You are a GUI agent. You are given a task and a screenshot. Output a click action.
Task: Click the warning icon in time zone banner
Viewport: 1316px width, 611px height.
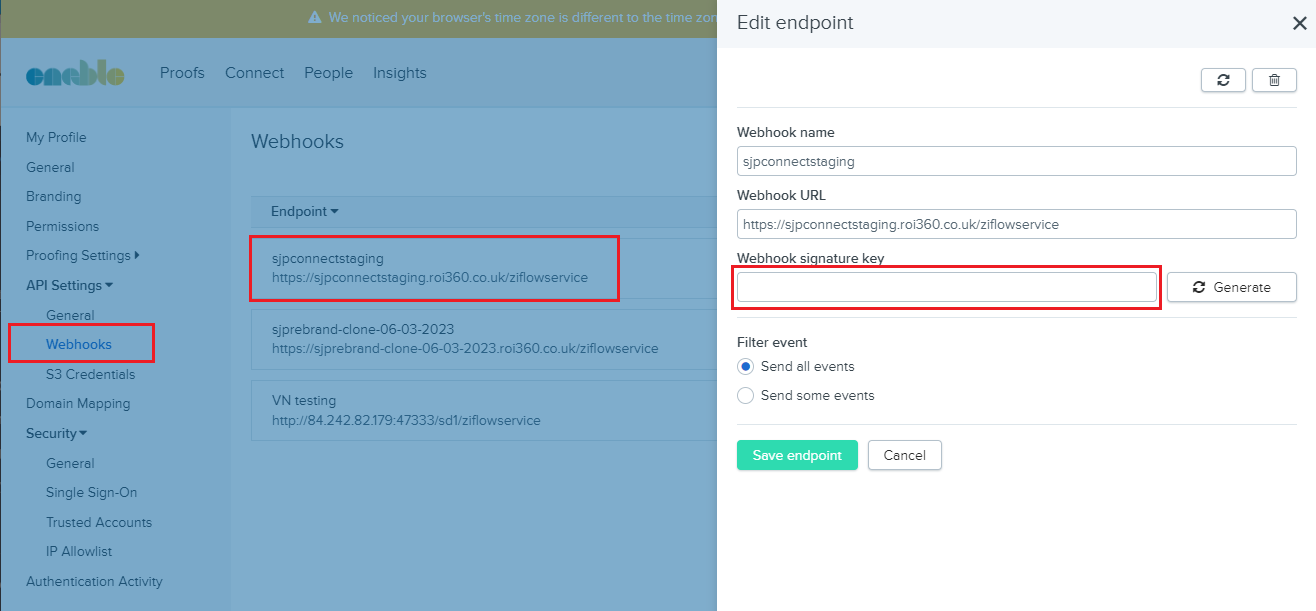tap(314, 18)
